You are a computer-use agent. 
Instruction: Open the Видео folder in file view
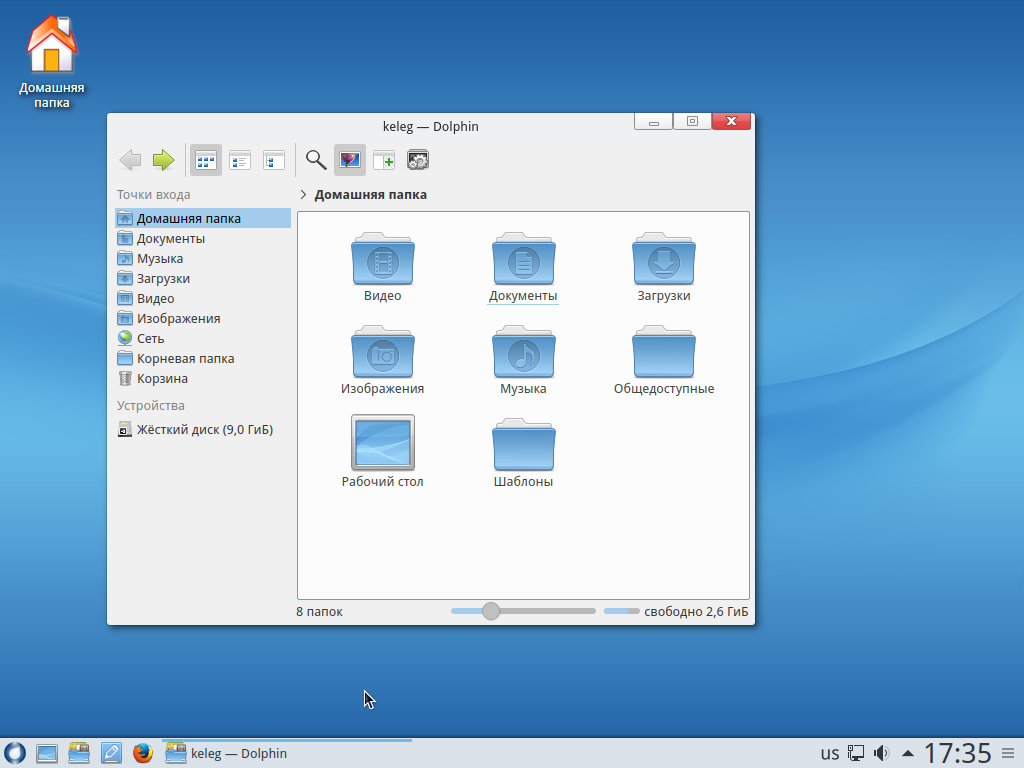(383, 263)
